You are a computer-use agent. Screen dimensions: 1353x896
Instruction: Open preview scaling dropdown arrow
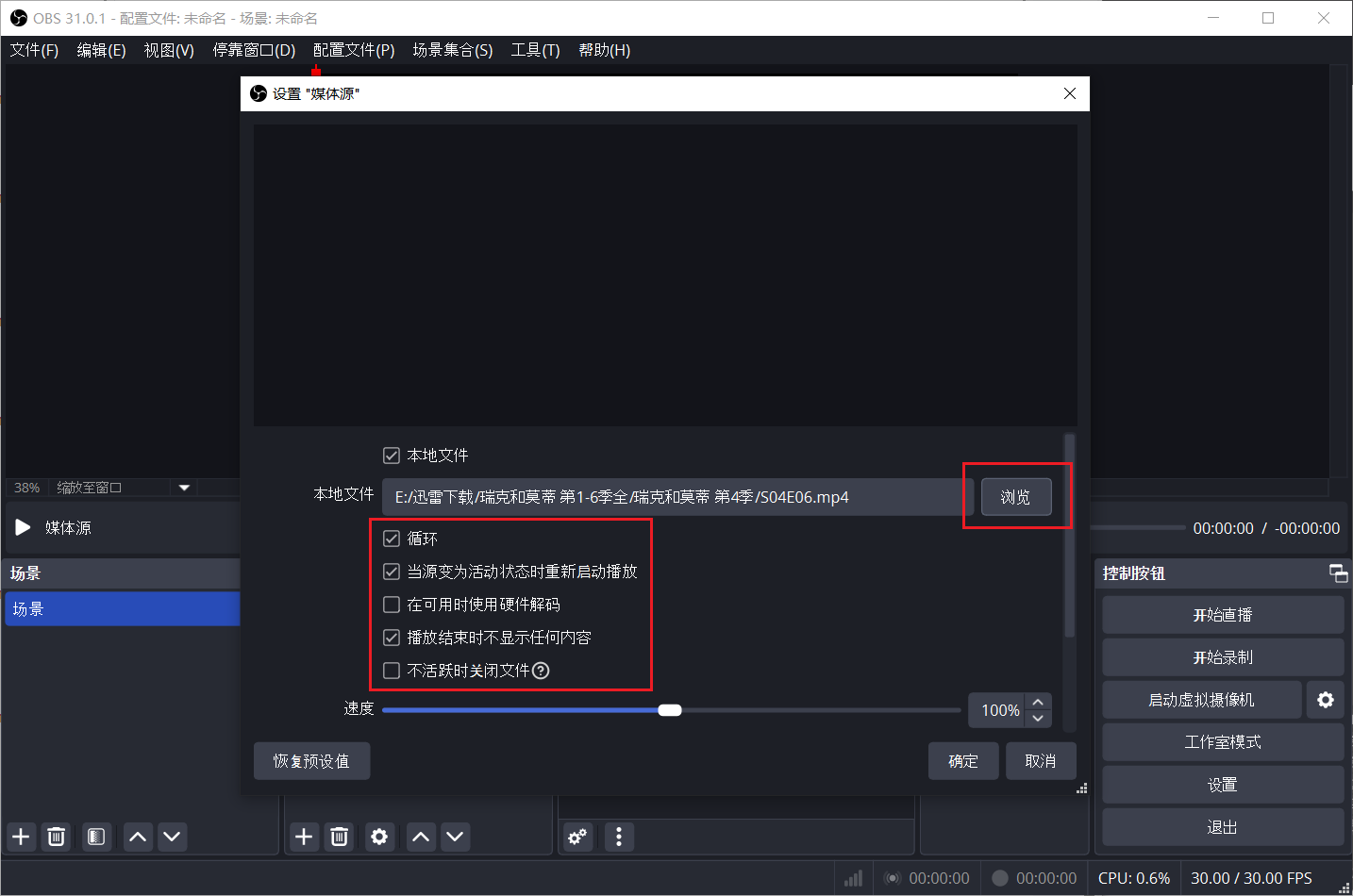[x=184, y=488]
